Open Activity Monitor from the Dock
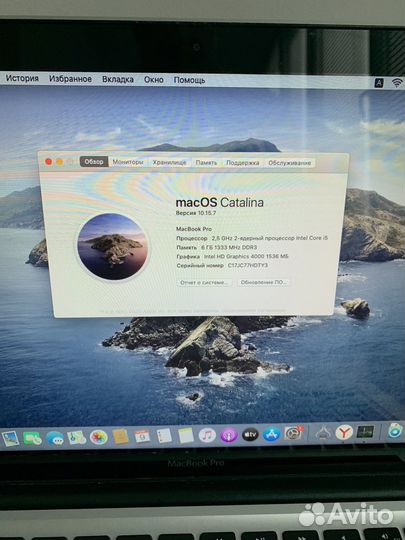 click(365, 432)
